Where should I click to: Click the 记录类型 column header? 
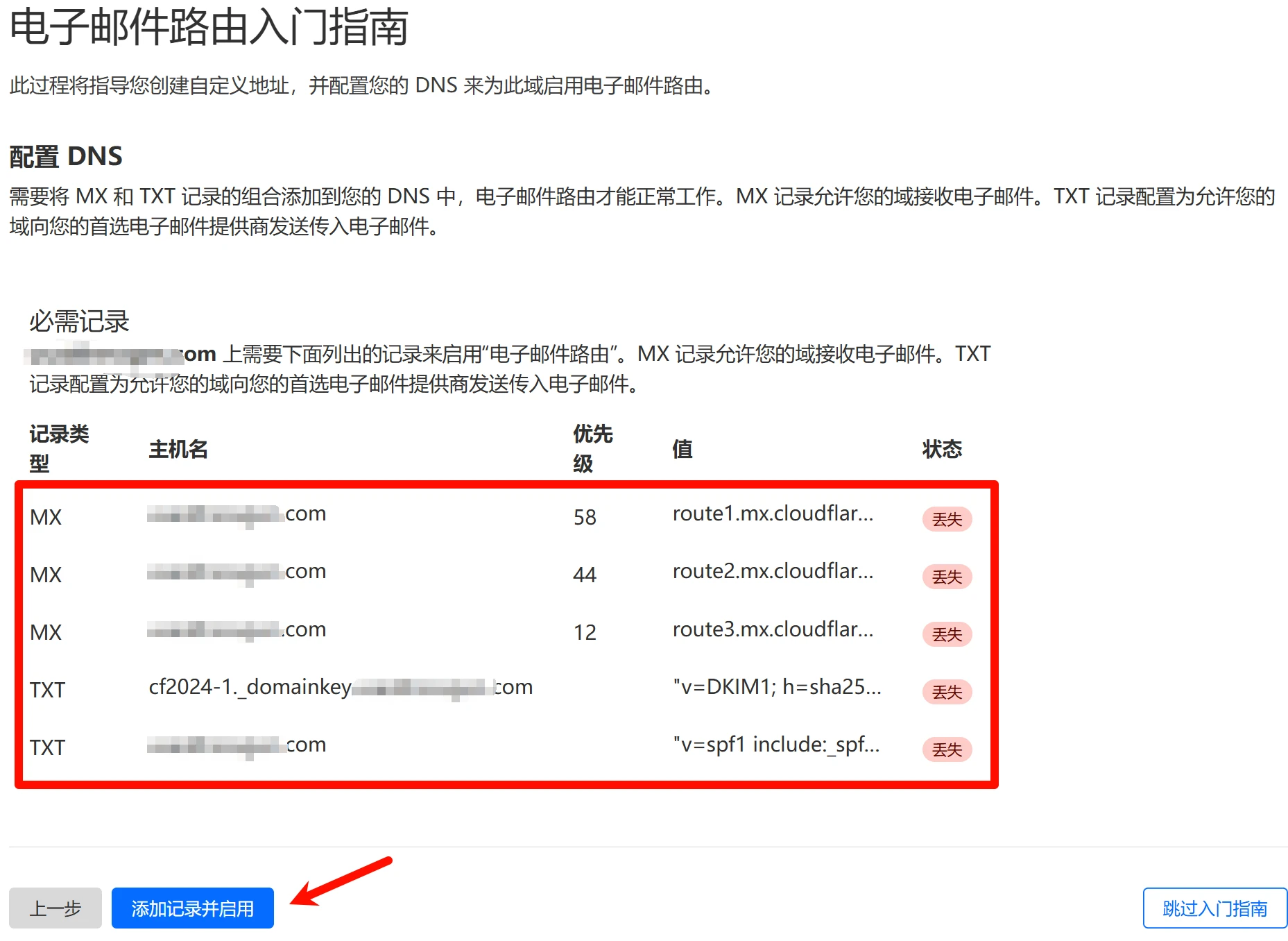[x=59, y=448]
